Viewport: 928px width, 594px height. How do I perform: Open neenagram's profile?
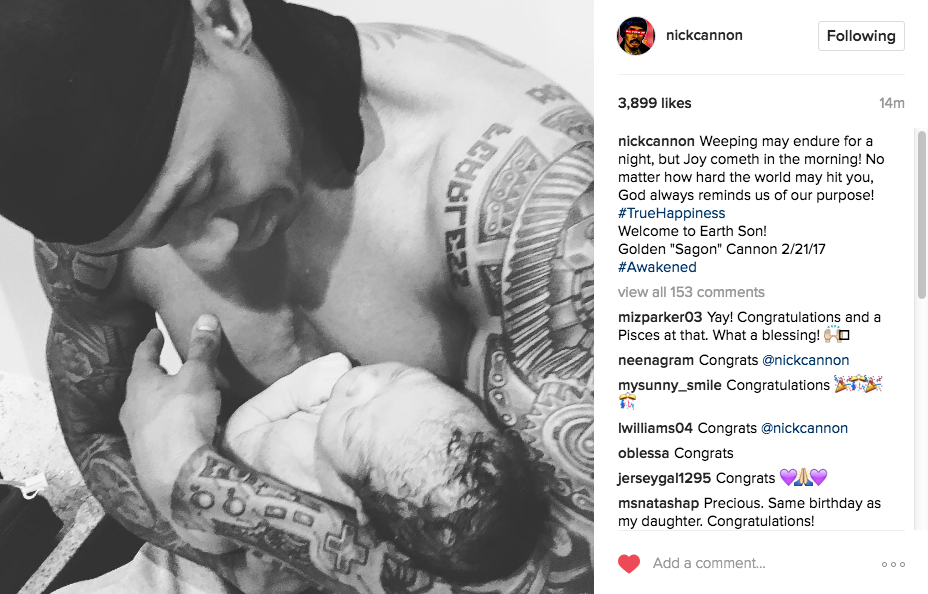[656, 360]
